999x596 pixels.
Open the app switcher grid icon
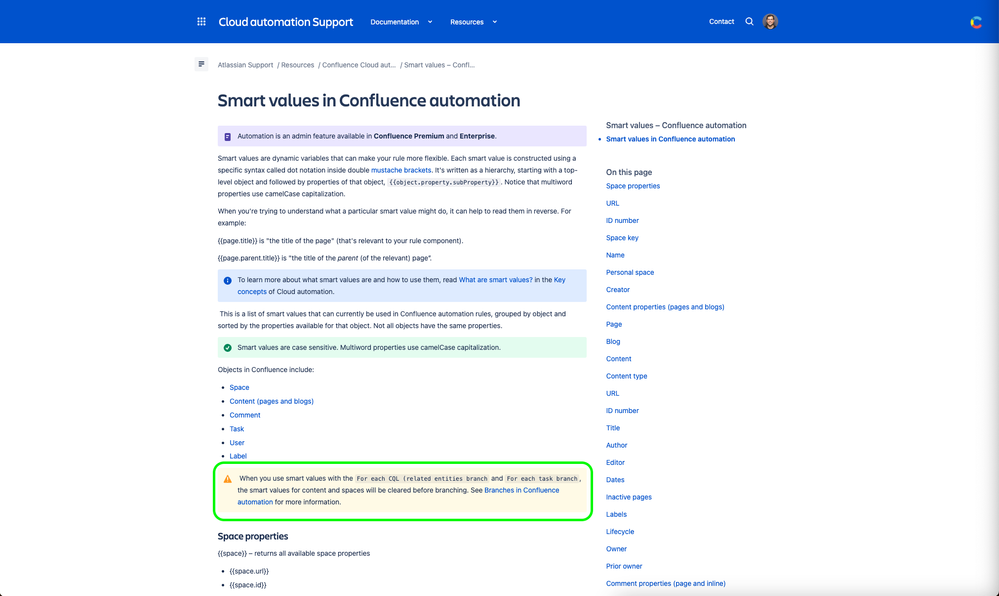click(x=201, y=22)
